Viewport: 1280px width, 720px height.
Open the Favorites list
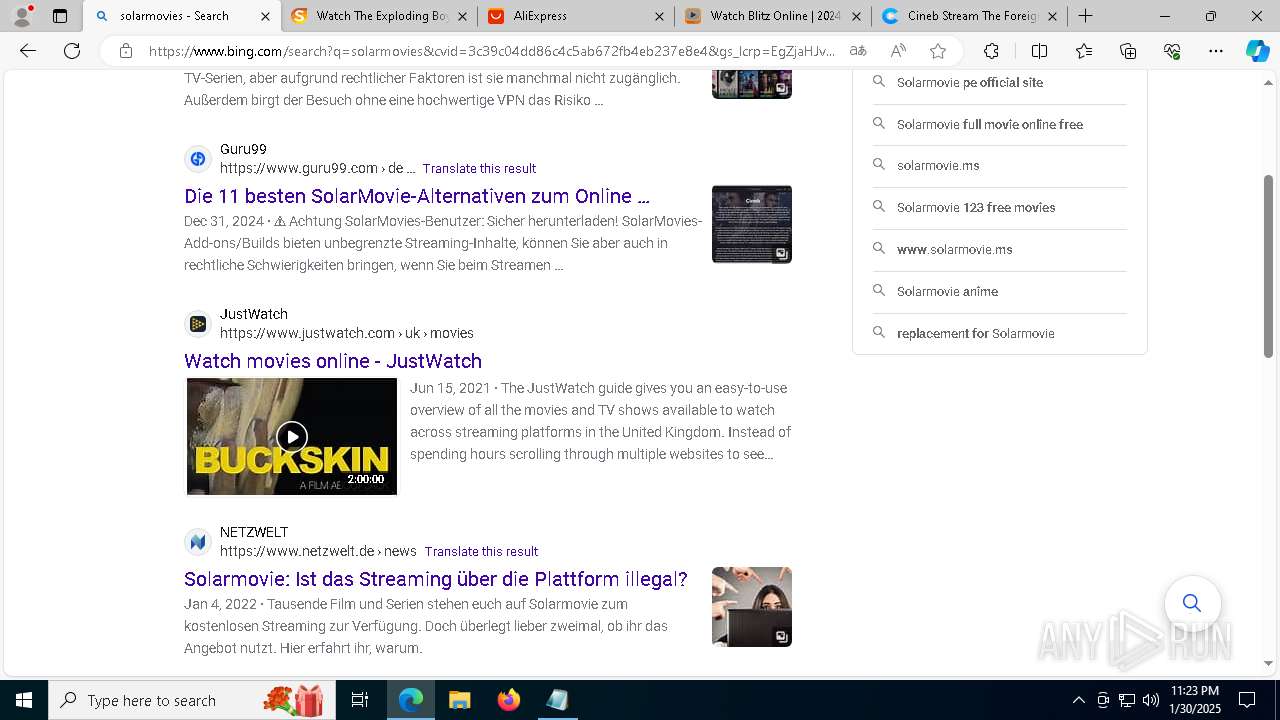click(1084, 51)
